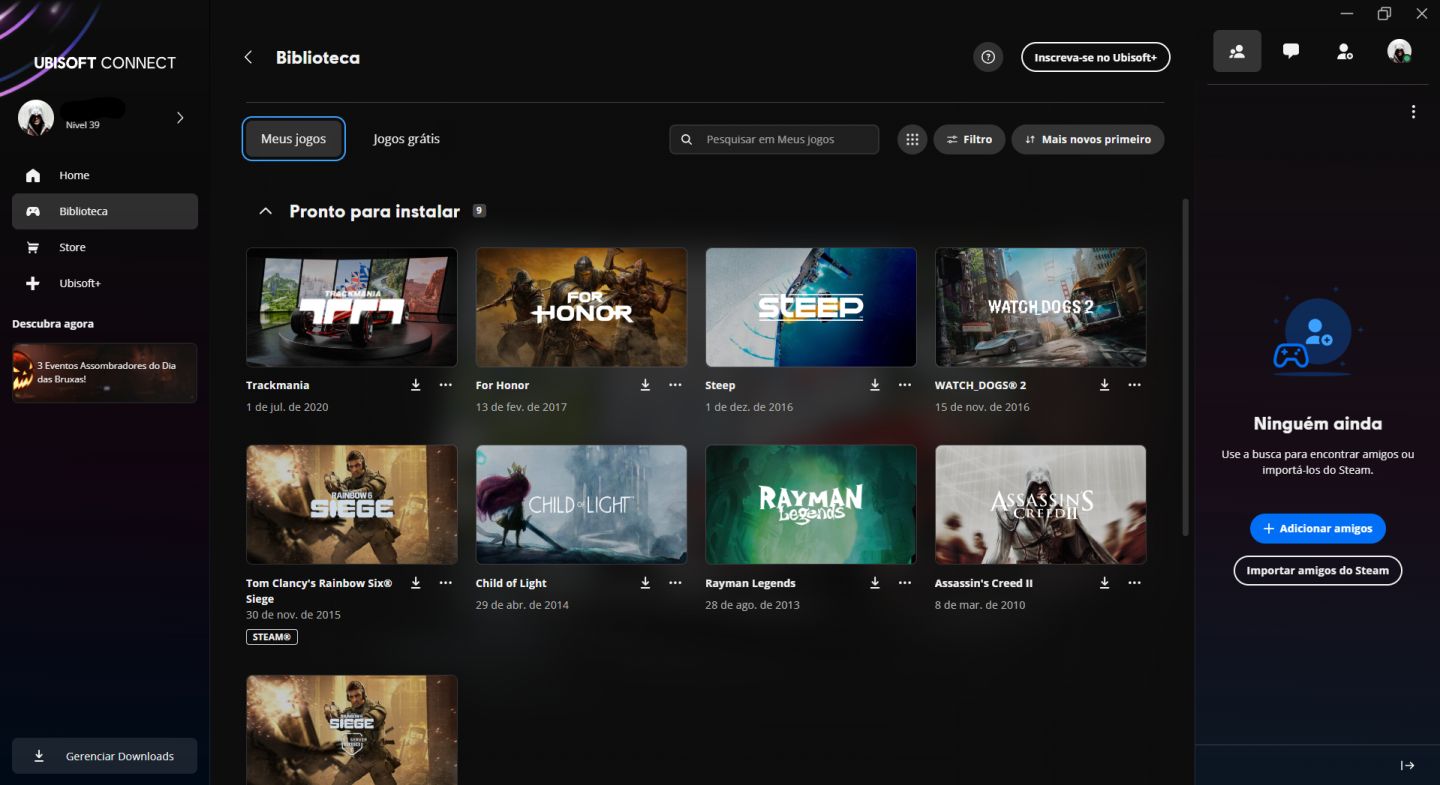
Task: Open more options for WATCH_DOGS 2
Action: (x=1135, y=385)
